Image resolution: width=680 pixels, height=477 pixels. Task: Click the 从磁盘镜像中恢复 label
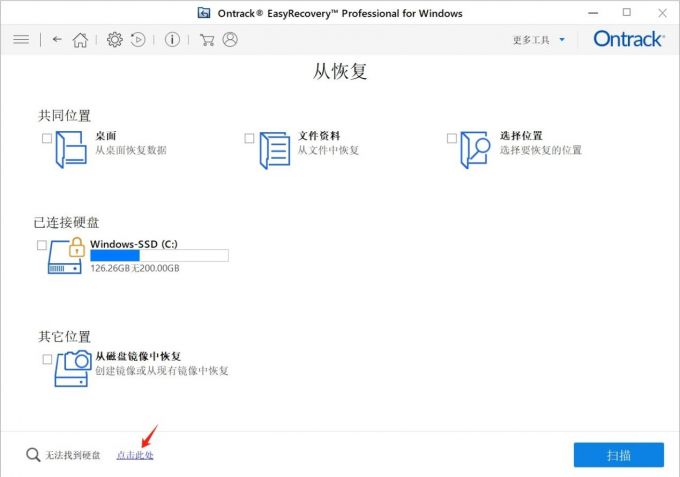[x=138, y=356]
